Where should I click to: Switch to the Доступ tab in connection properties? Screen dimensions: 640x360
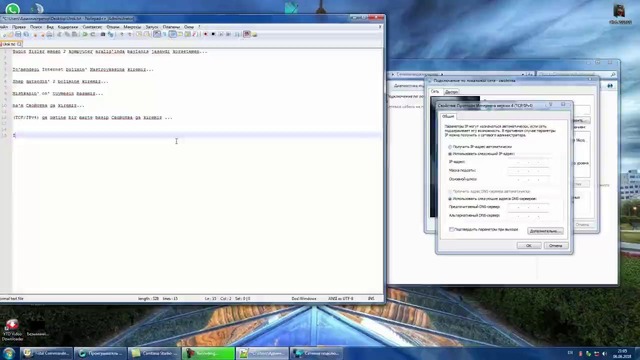[x=451, y=92]
